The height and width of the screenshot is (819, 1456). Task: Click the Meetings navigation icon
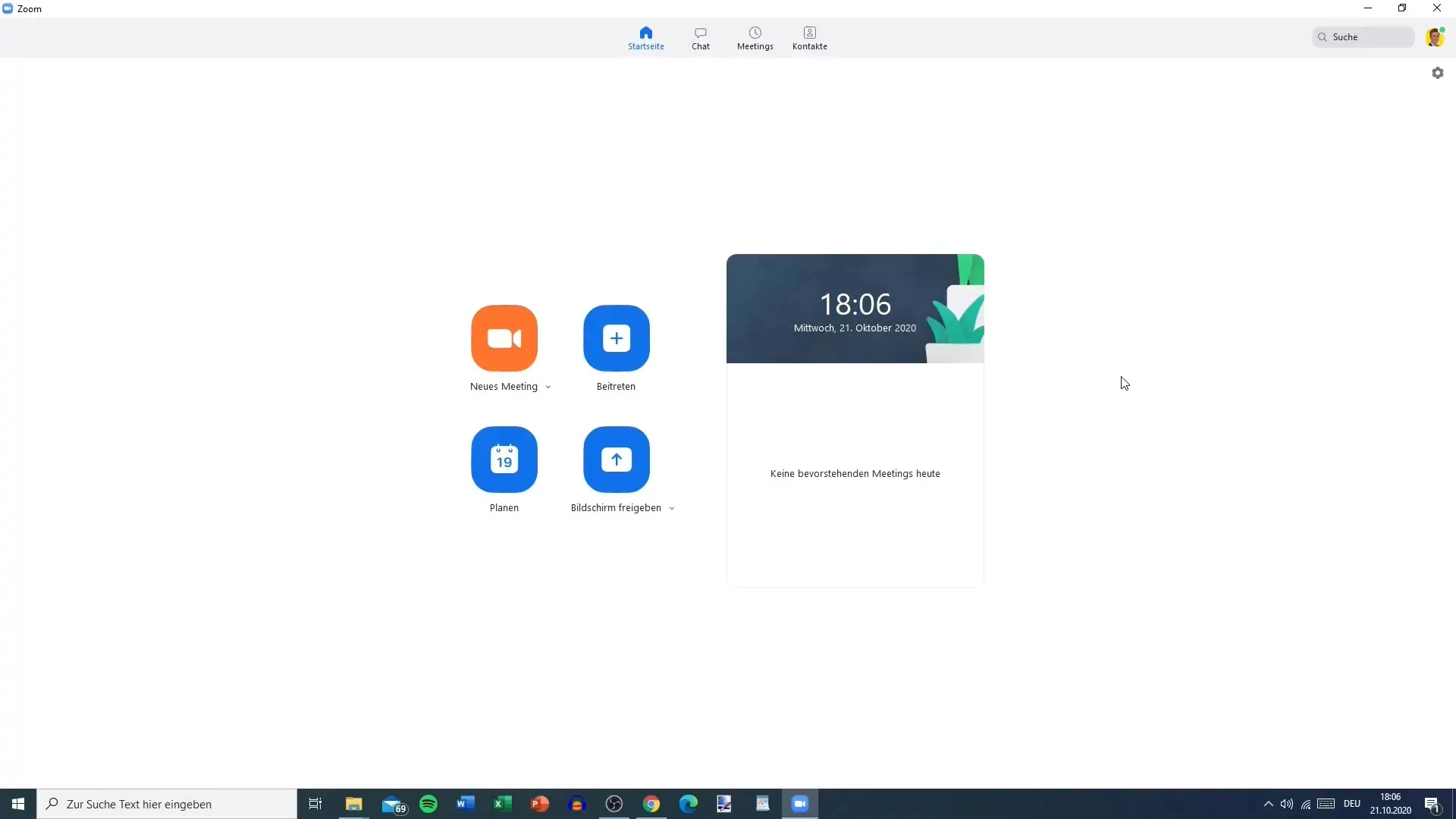(755, 37)
